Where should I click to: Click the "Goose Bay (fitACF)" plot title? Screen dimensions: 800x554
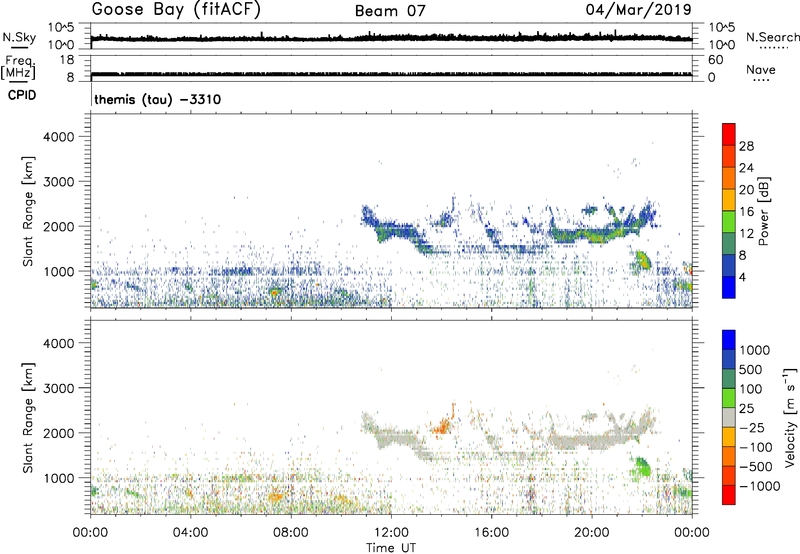coord(176,10)
